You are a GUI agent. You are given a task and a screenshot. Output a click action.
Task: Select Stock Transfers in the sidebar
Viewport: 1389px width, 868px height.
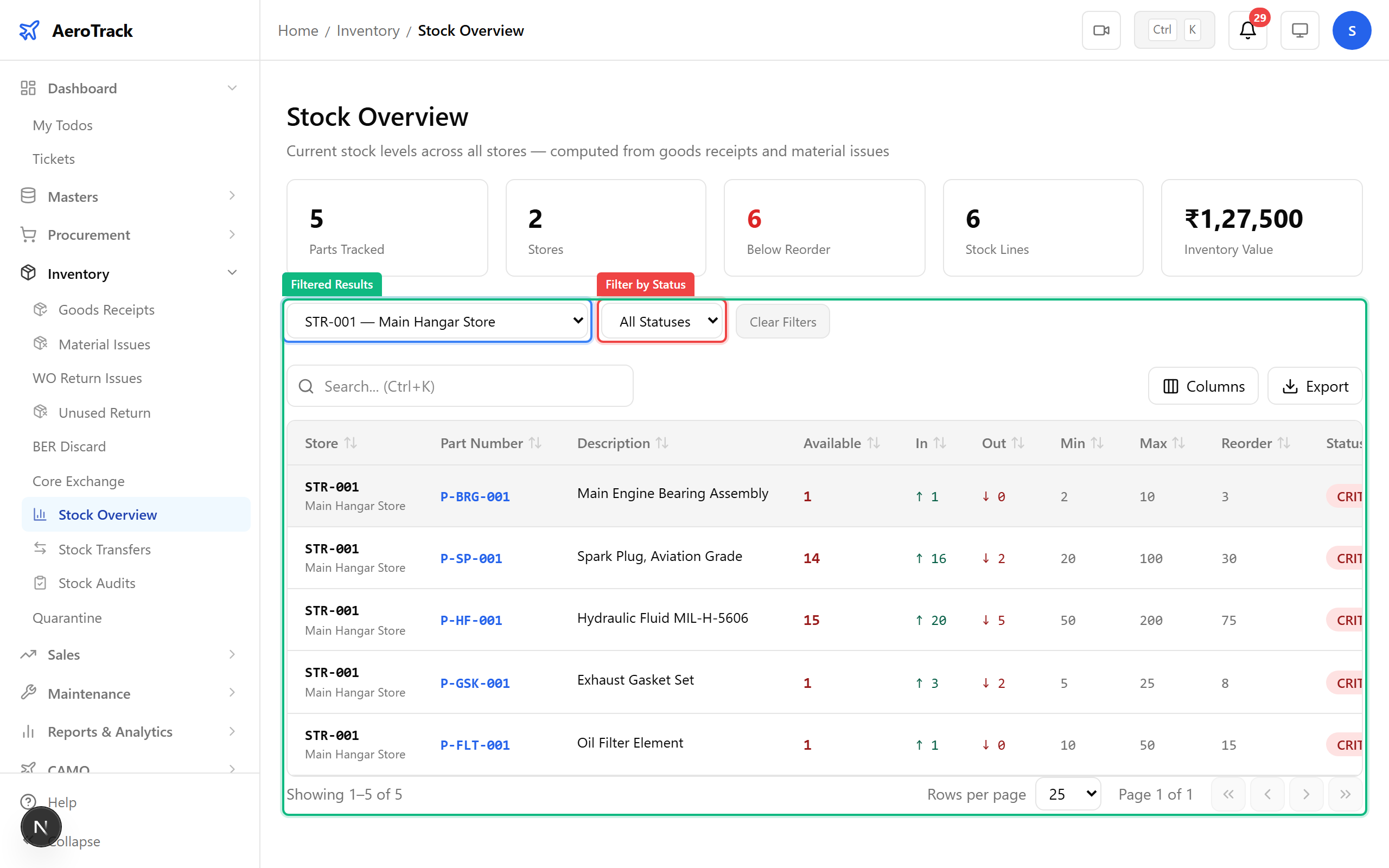tap(106, 550)
